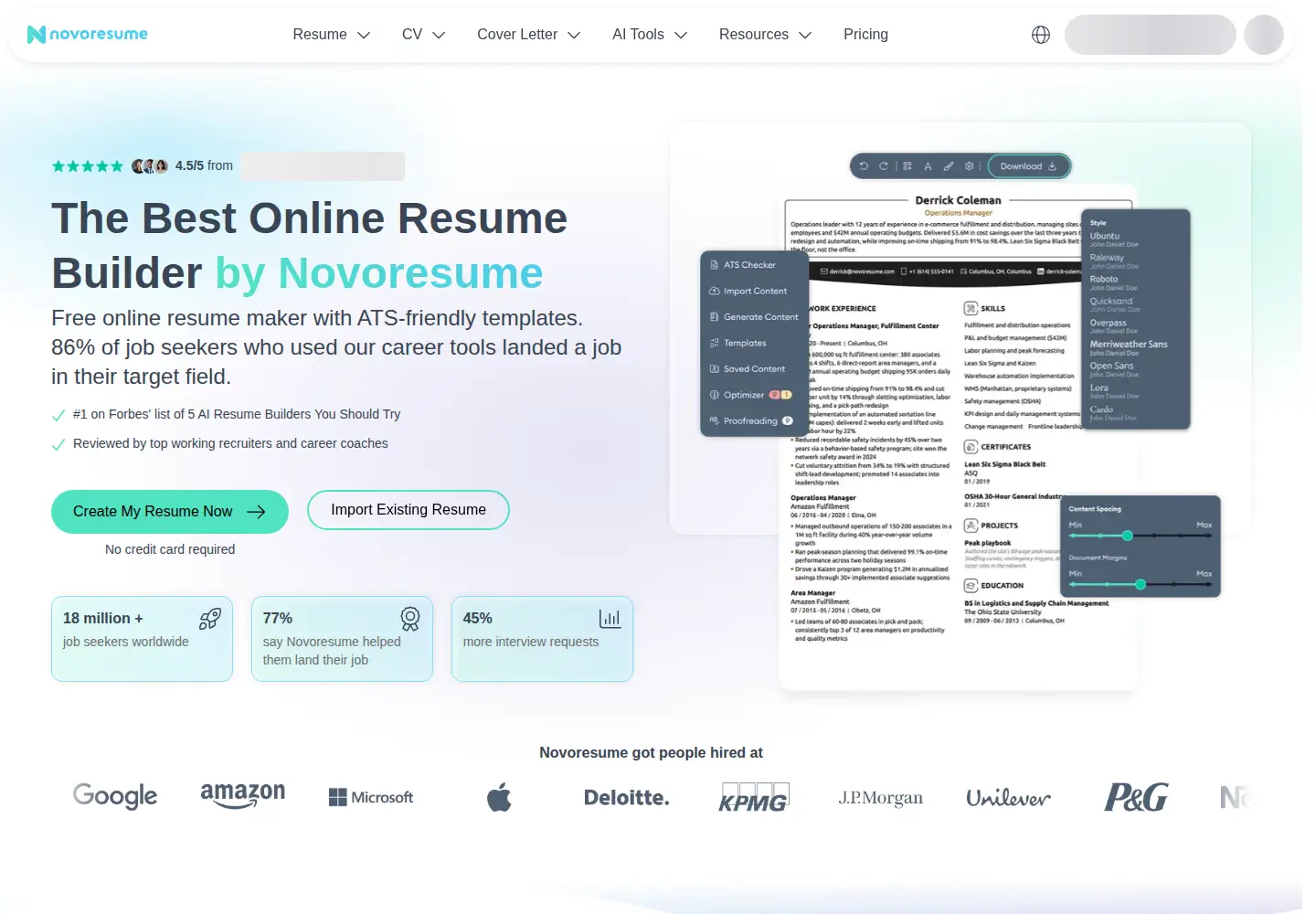Click the redo icon in resume preview toolbar
1316x914 pixels.
pyautogui.click(x=884, y=166)
